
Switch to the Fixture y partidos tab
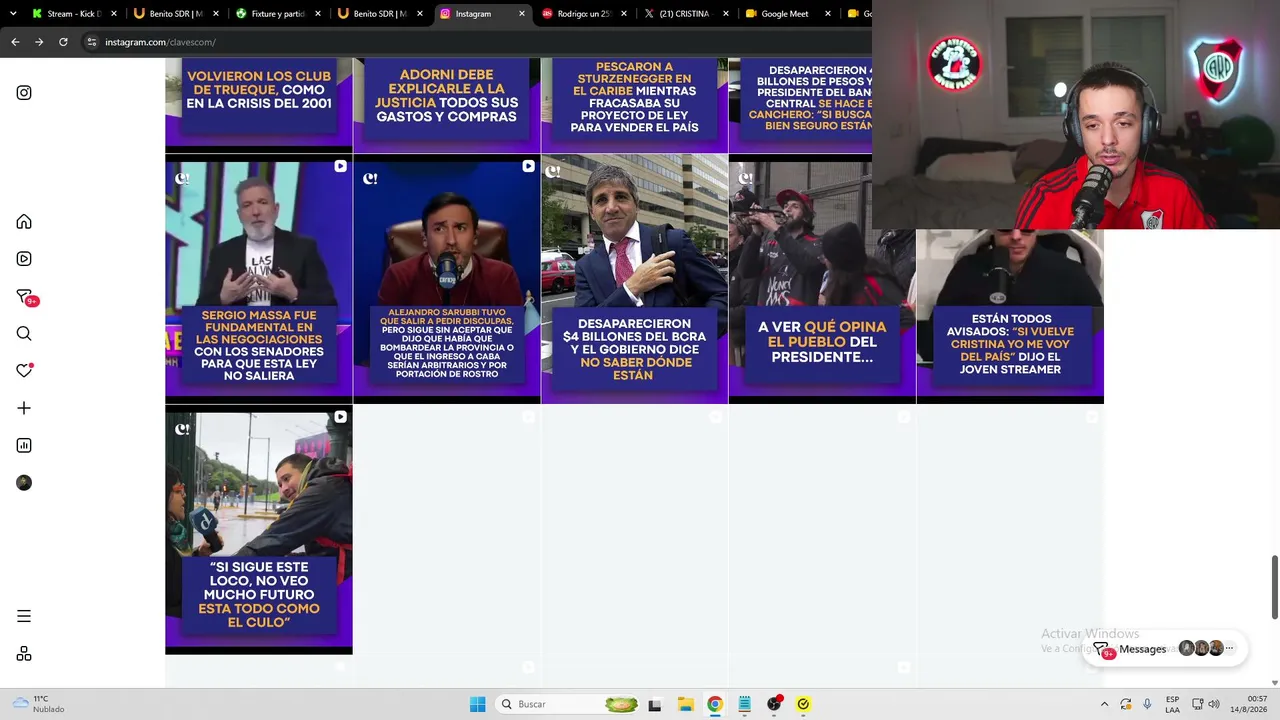tap(277, 14)
